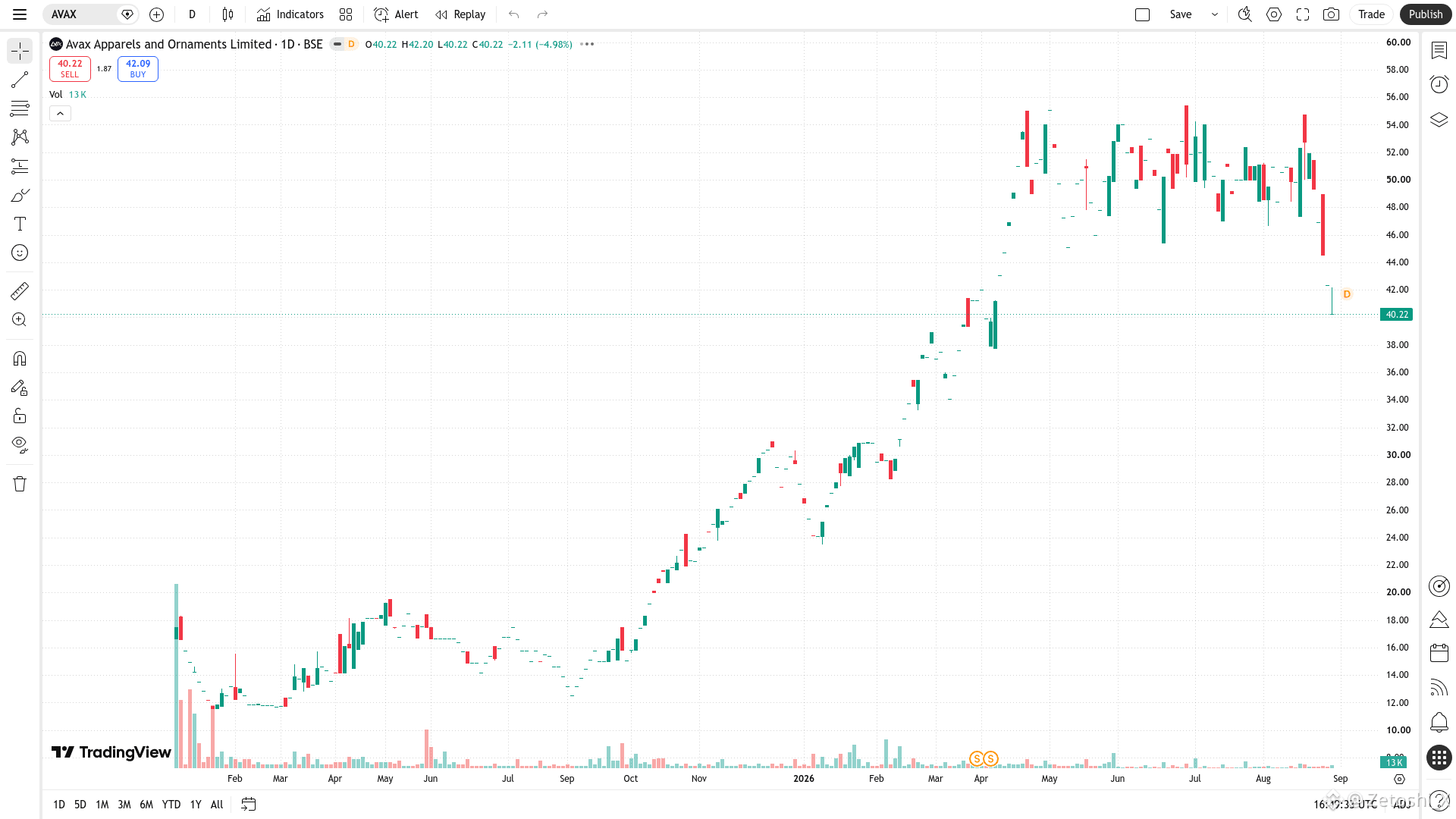Click the Vol 13 K indicator legend

click(68, 95)
